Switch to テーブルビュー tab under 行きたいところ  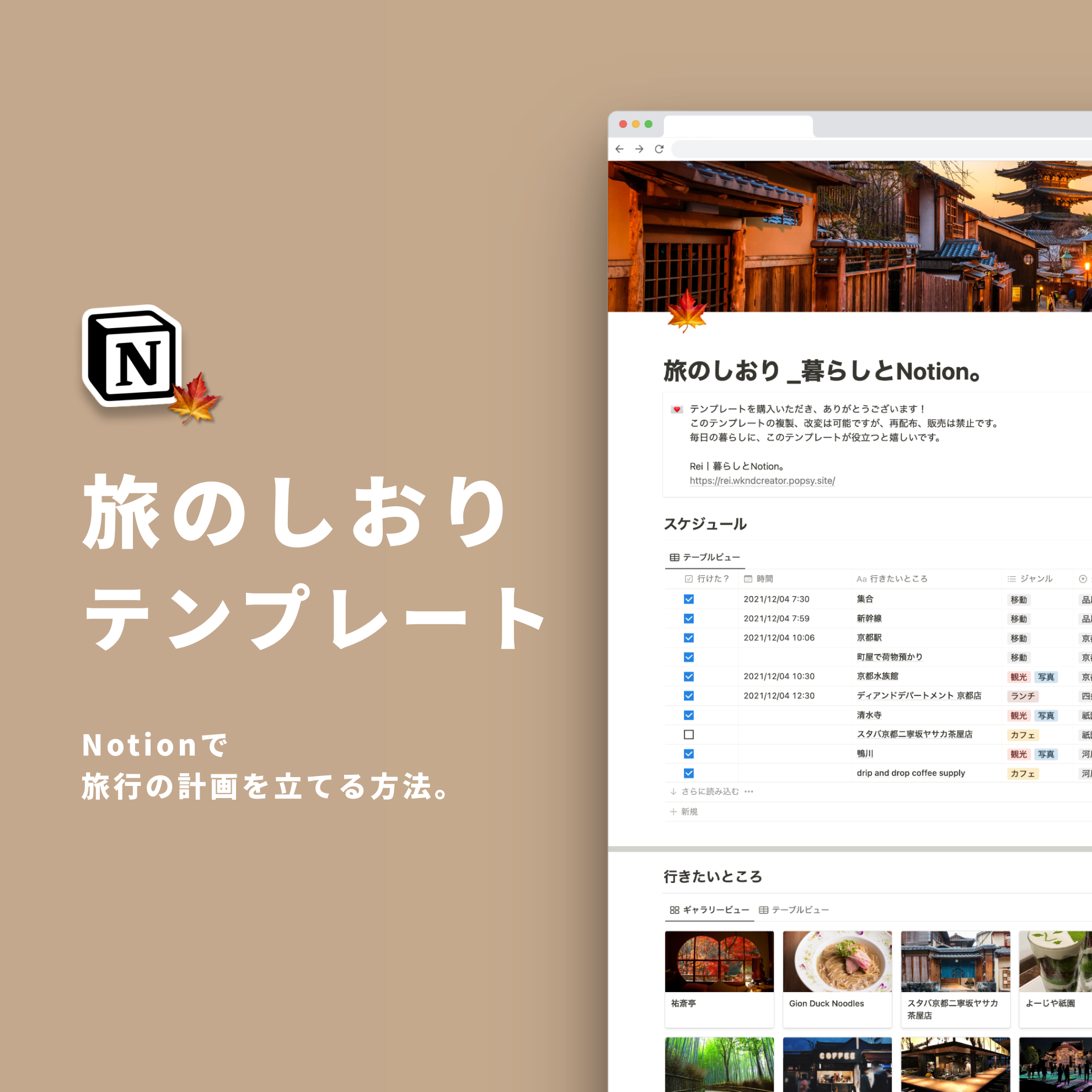794,910
